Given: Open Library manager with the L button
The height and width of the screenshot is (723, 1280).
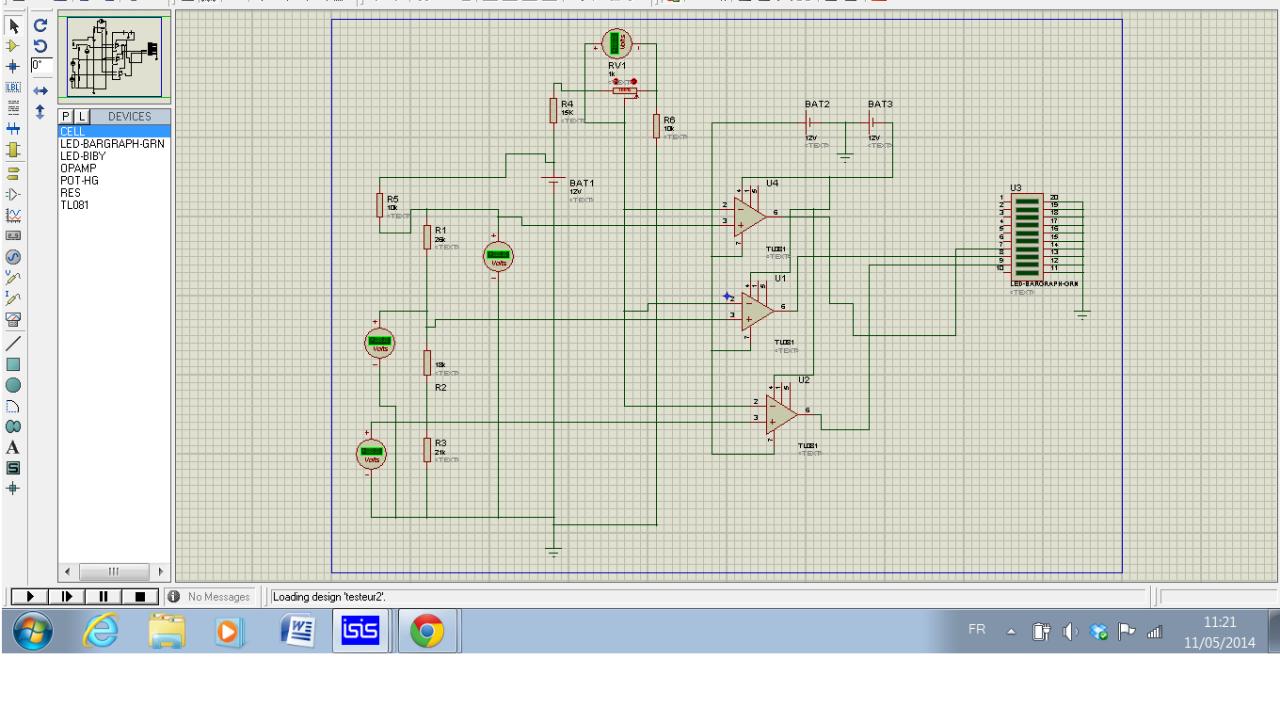Looking at the screenshot, I should (82, 117).
